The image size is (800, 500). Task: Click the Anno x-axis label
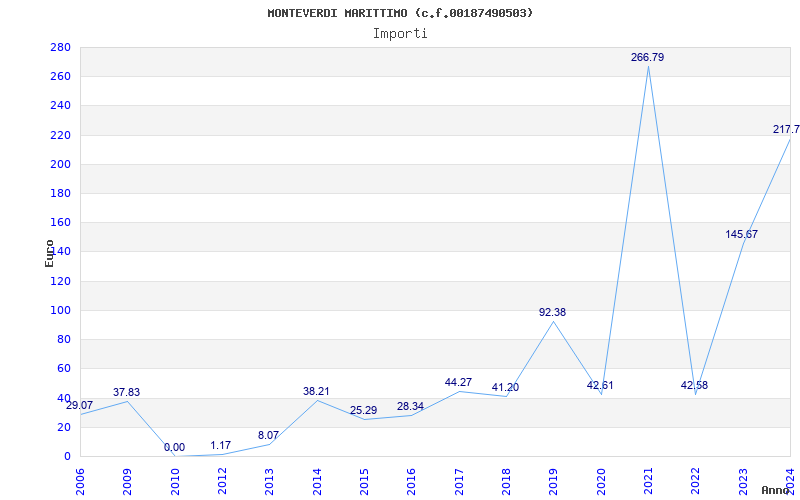[x=775, y=490]
